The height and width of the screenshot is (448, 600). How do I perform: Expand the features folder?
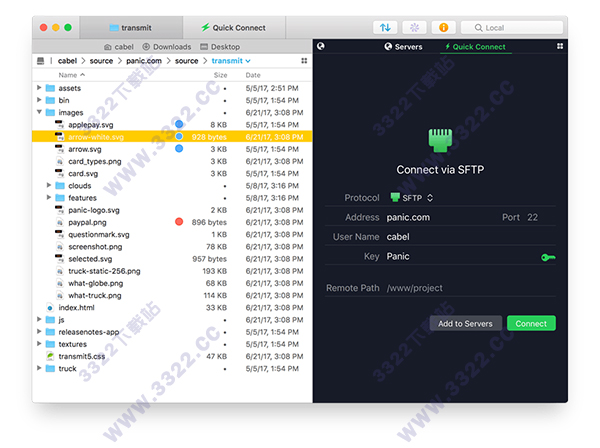pos(49,197)
